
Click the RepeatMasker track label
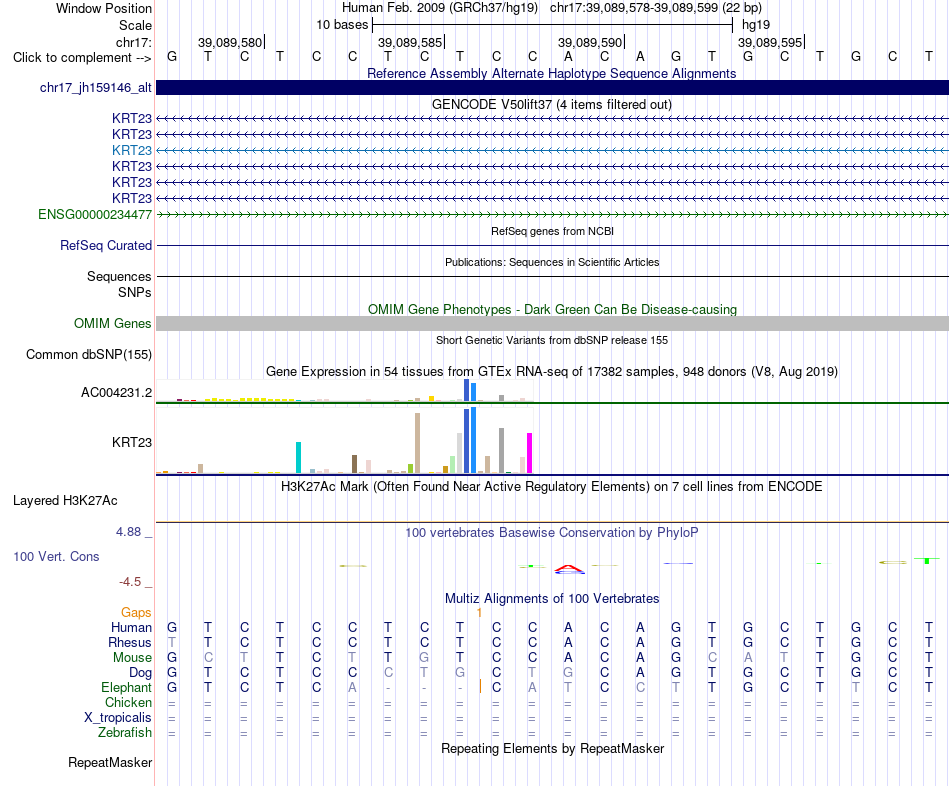point(110,762)
